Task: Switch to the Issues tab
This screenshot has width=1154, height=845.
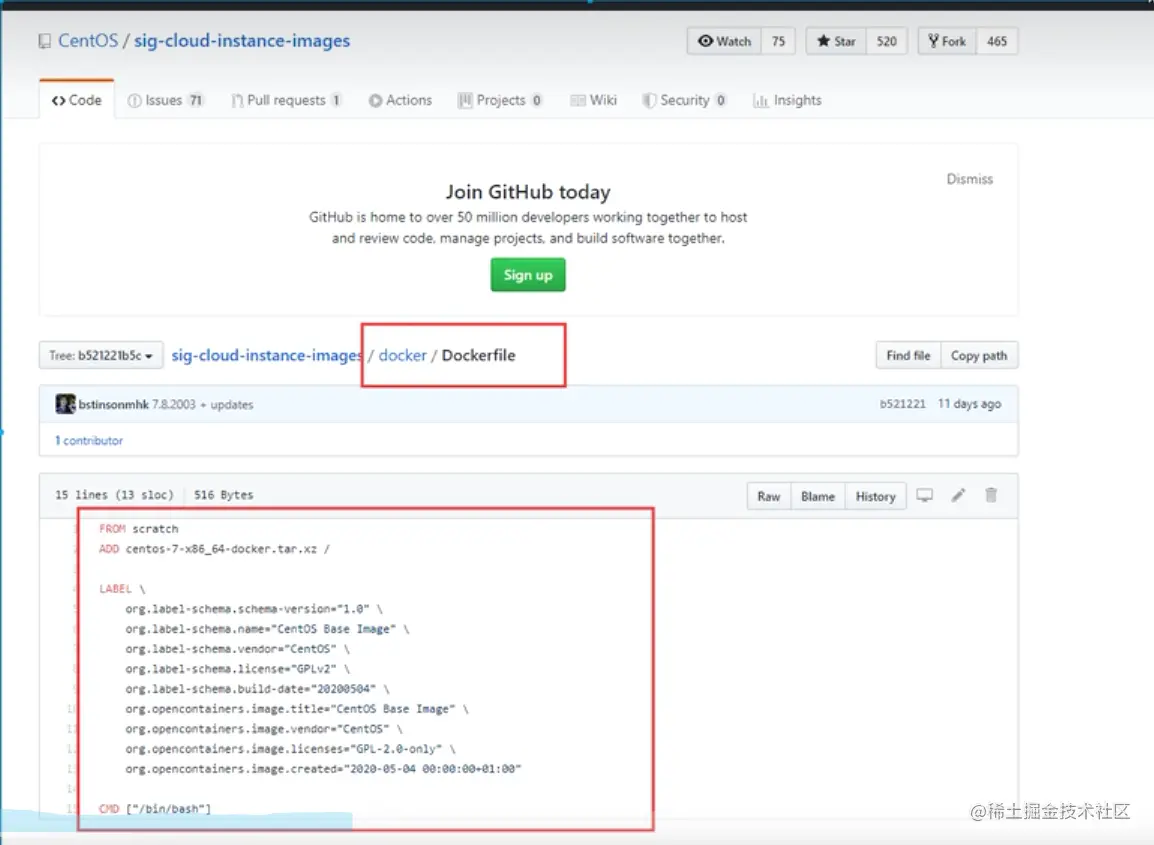Action: click(165, 100)
